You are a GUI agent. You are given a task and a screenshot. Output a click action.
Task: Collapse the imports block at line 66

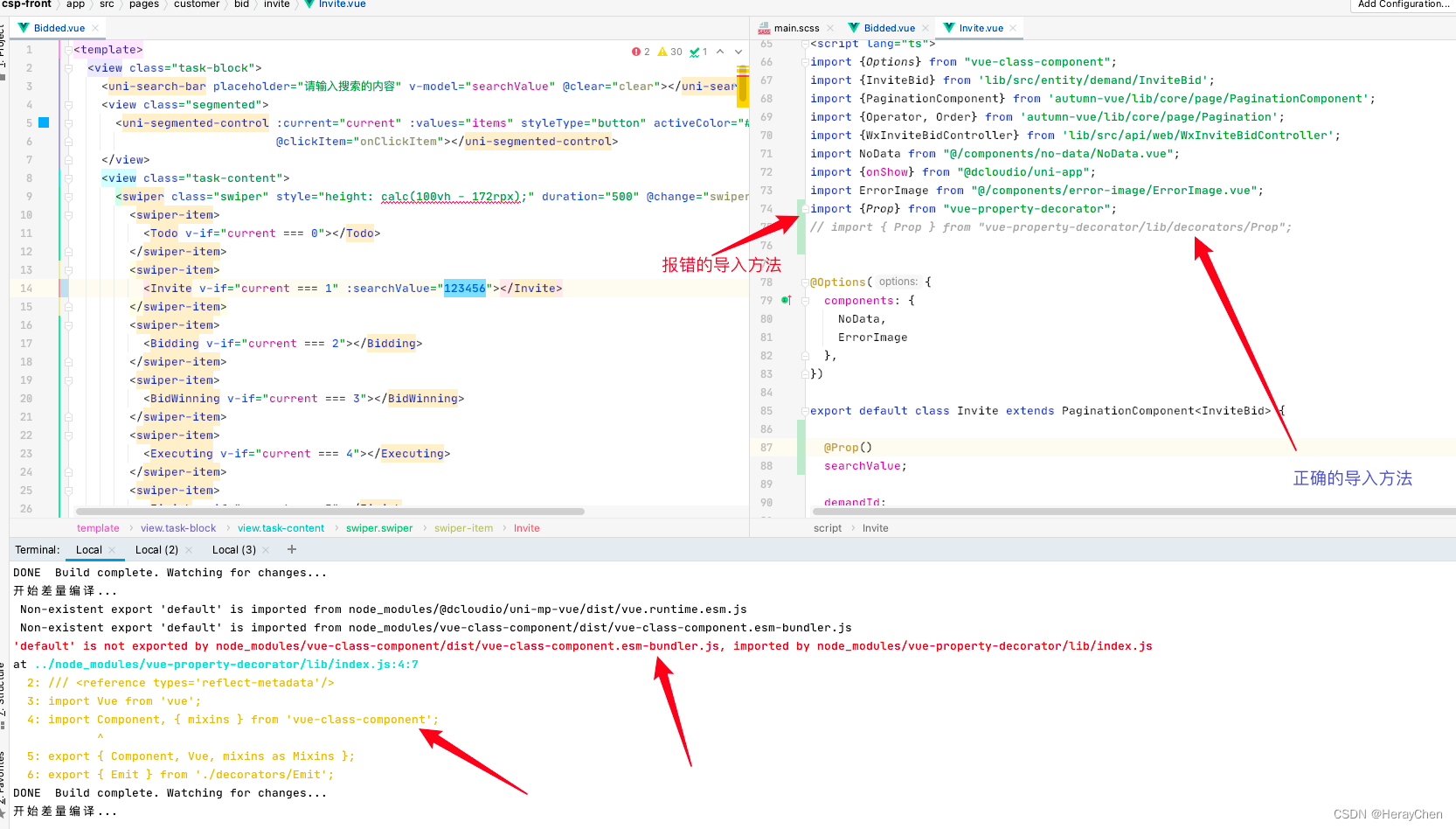[x=805, y=62]
